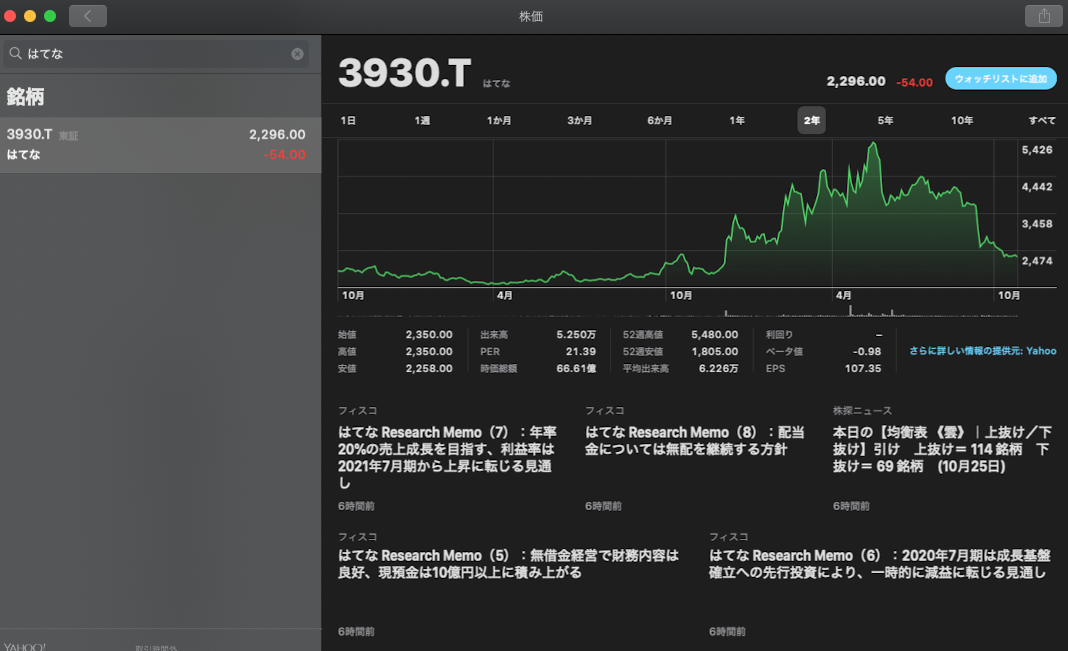Screen dimensions: 1068x651
Task: Click the ベータ値 value -0.98
Action: click(x=867, y=351)
